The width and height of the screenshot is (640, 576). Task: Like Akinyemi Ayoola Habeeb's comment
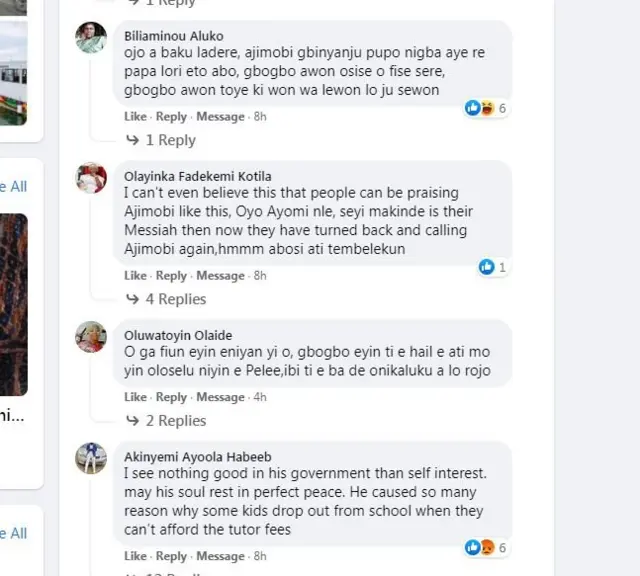[135, 556]
